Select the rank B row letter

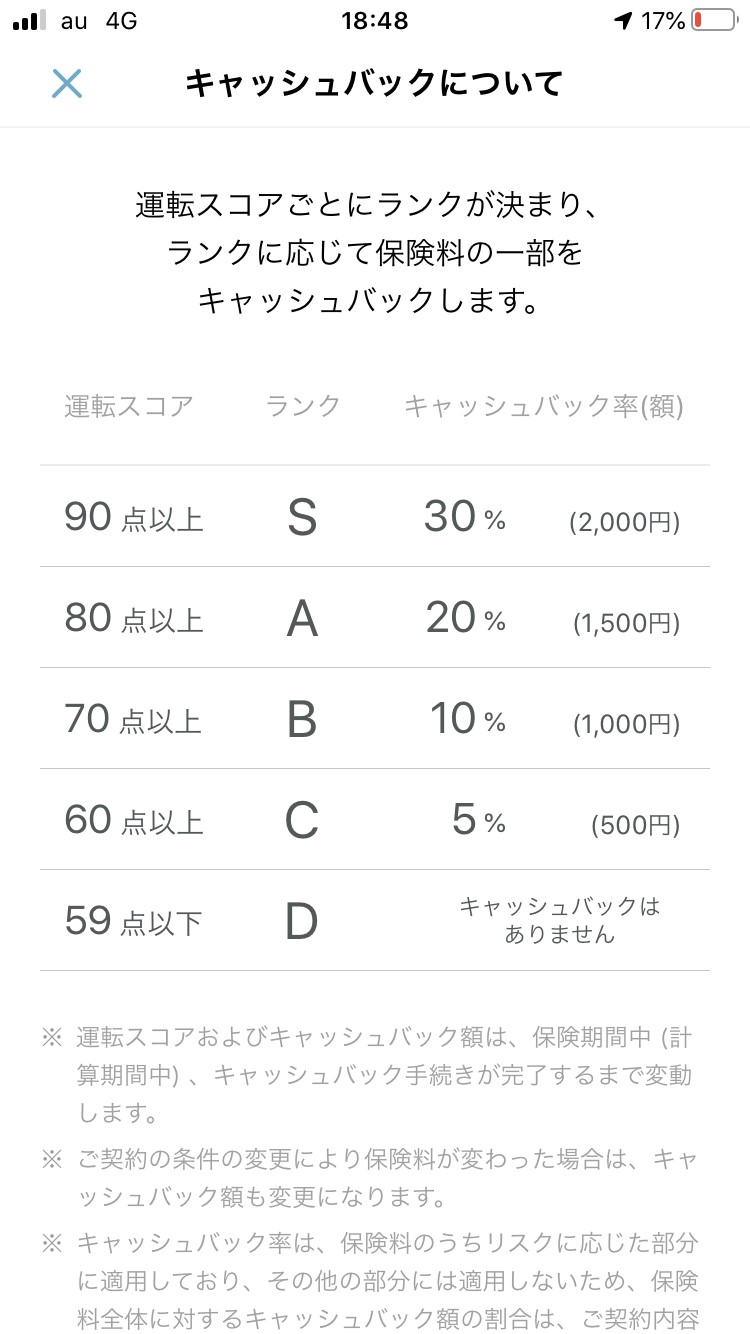(301, 720)
